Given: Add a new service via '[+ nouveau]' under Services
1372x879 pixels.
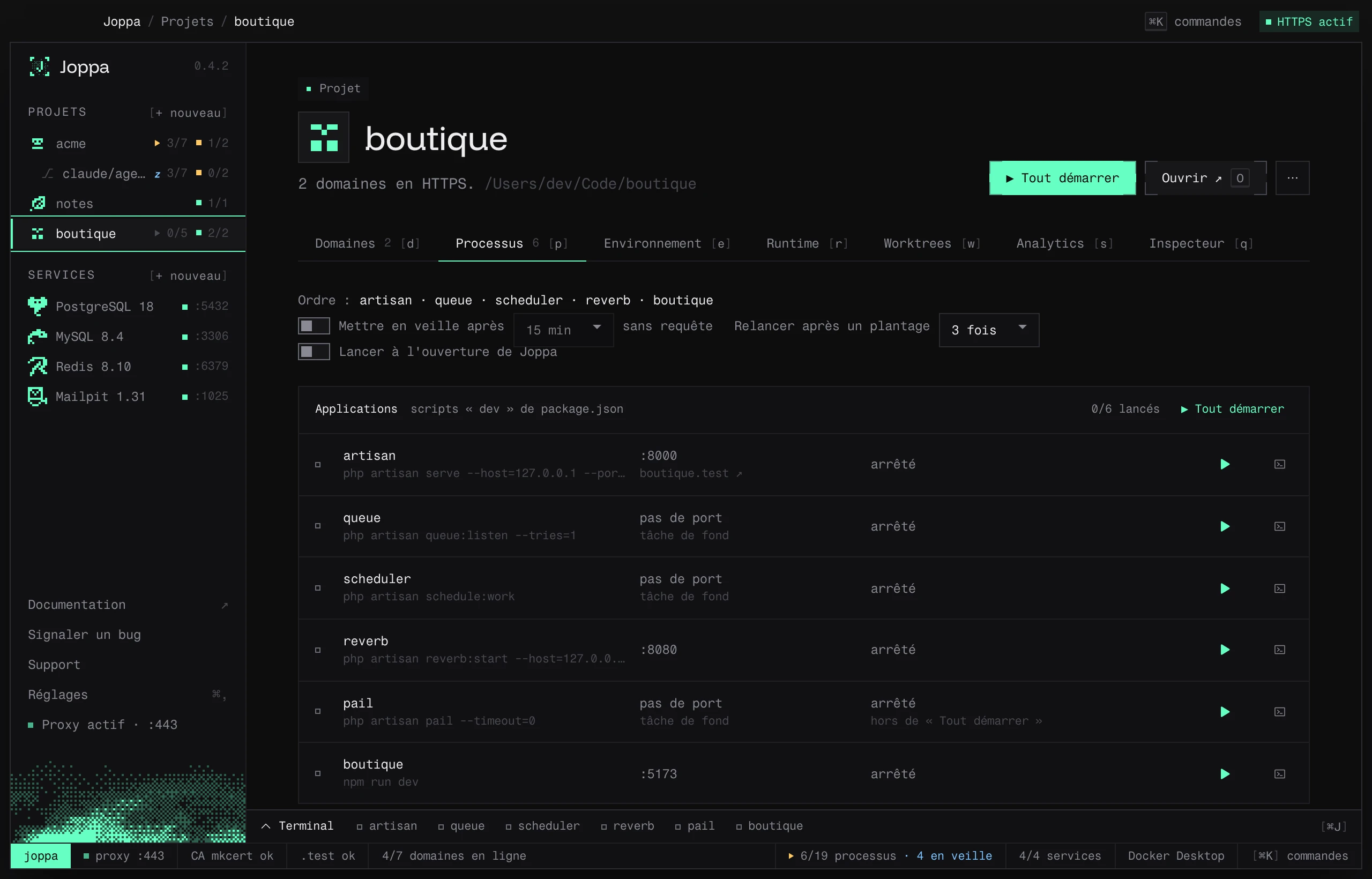Looking at the screenshot, I should point(188,276).
